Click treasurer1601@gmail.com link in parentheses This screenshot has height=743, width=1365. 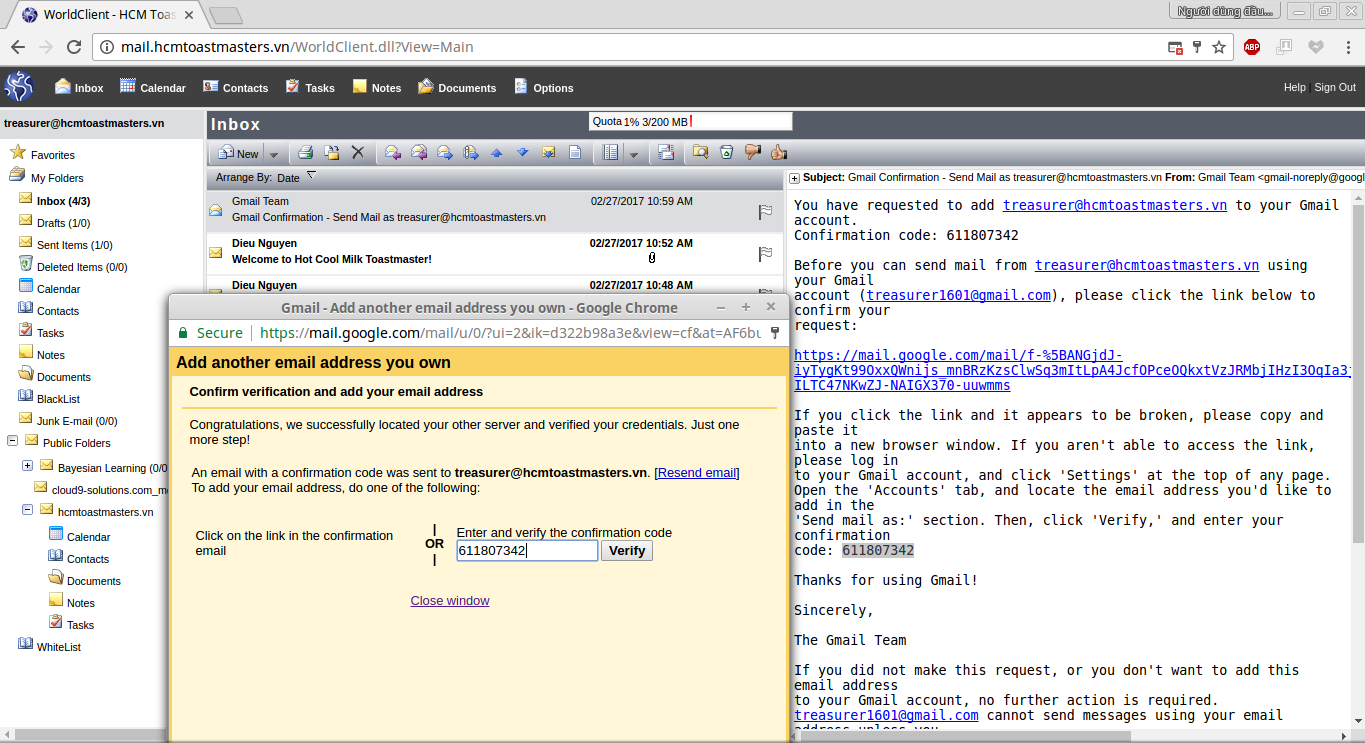pos(959,295)
